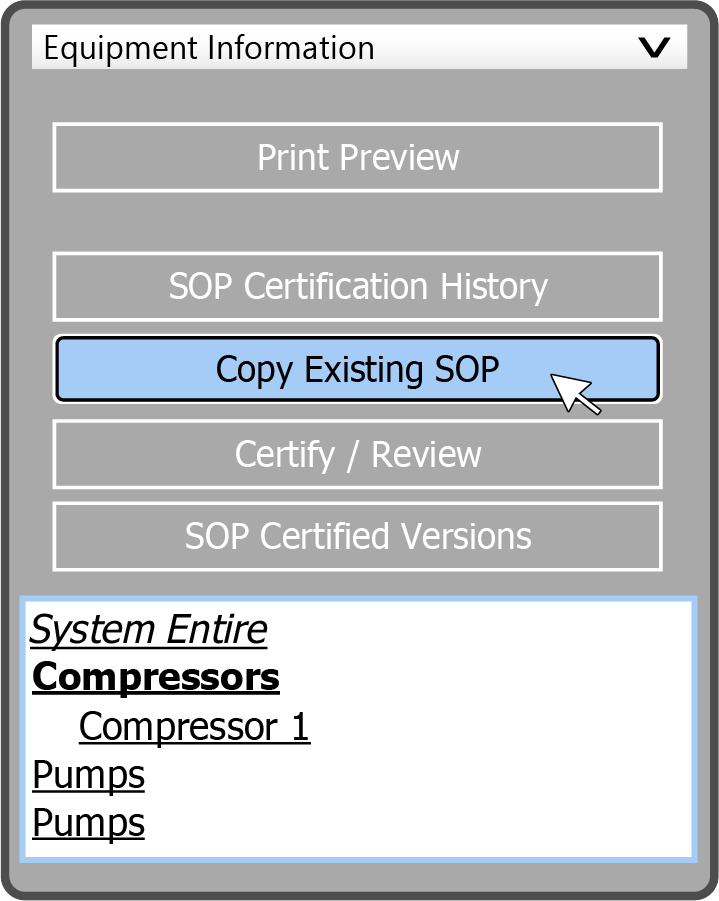Open Print Preview
Screen dimensions: 719x901
(x=357, y=157)
